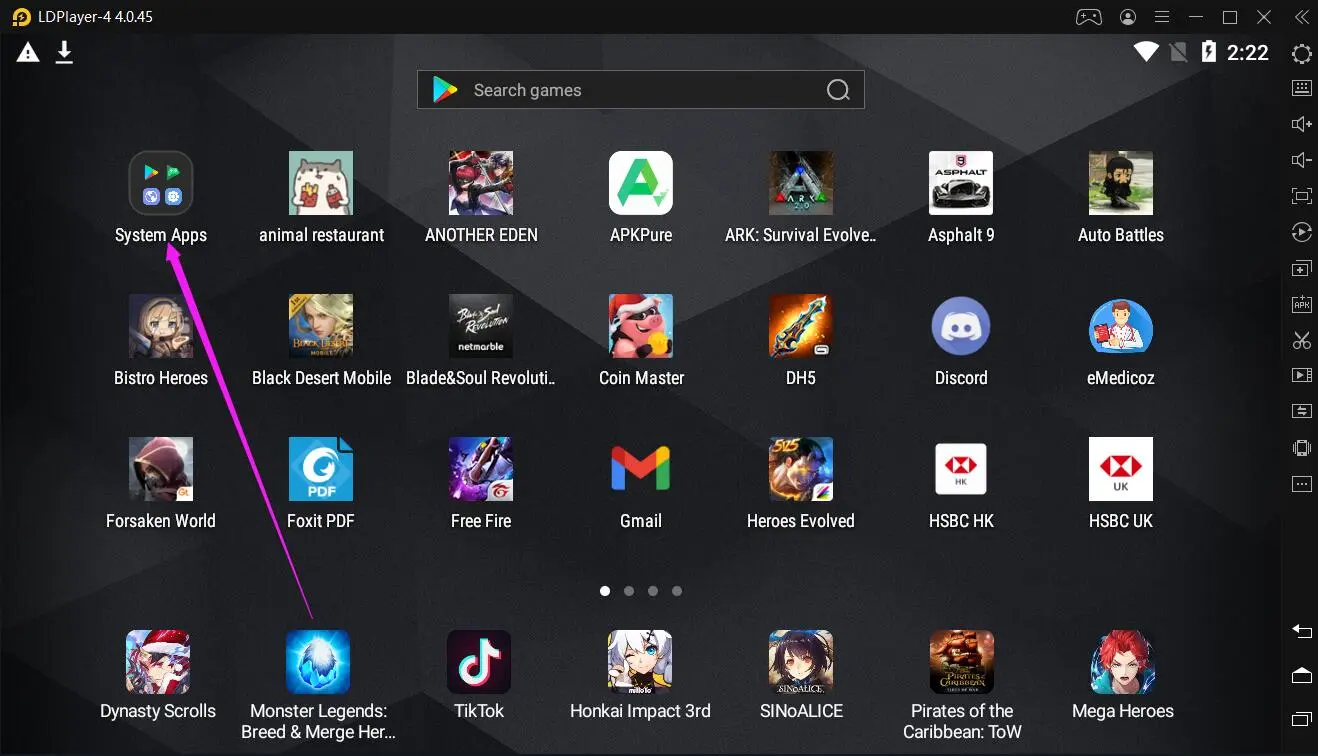Launch SINoALICE
The image size is (1318, 756).
click(x=801, y=662)
